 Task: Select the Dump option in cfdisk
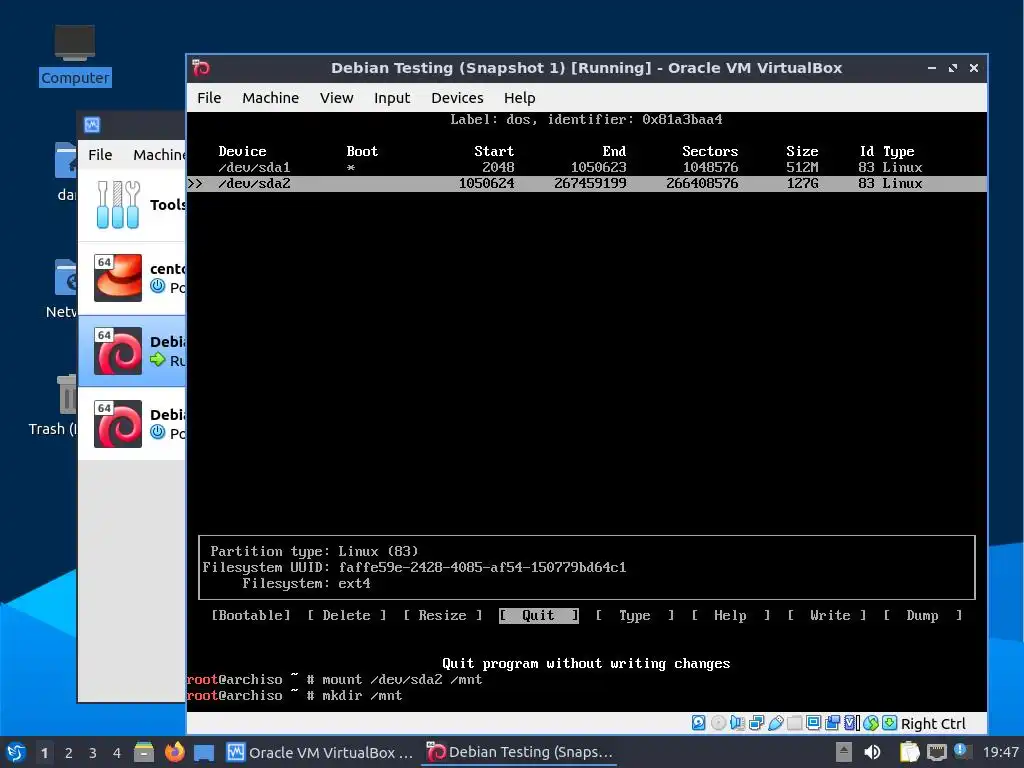click(923, 615)
